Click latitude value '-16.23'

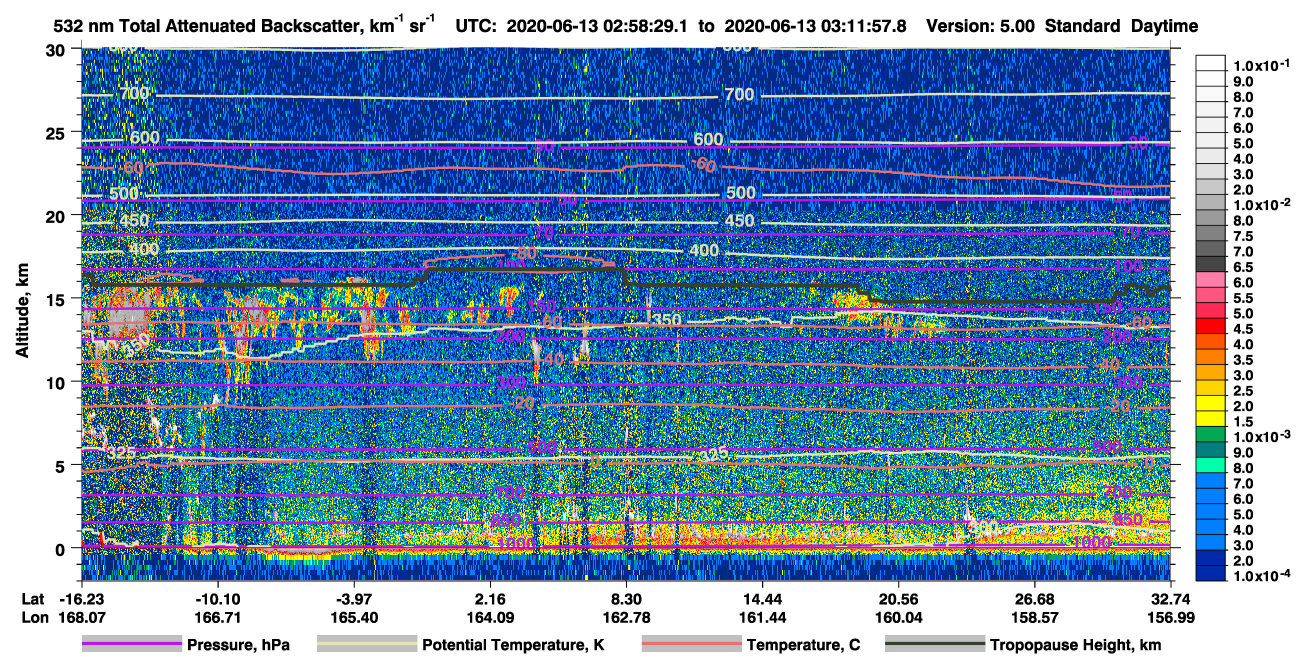(81, 598)
